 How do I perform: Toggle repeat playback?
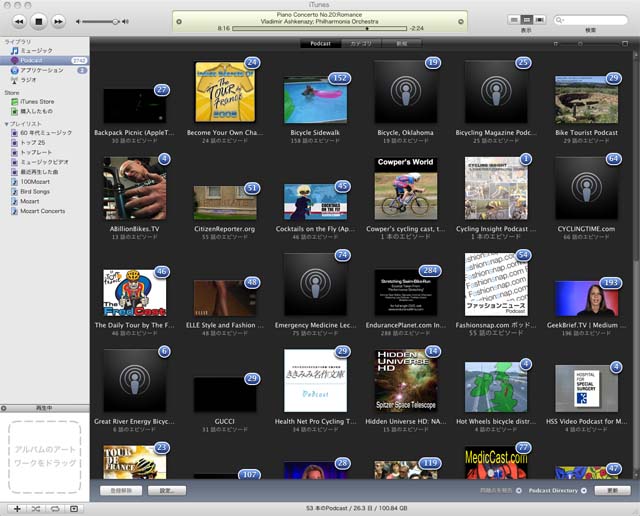[55, 509]
